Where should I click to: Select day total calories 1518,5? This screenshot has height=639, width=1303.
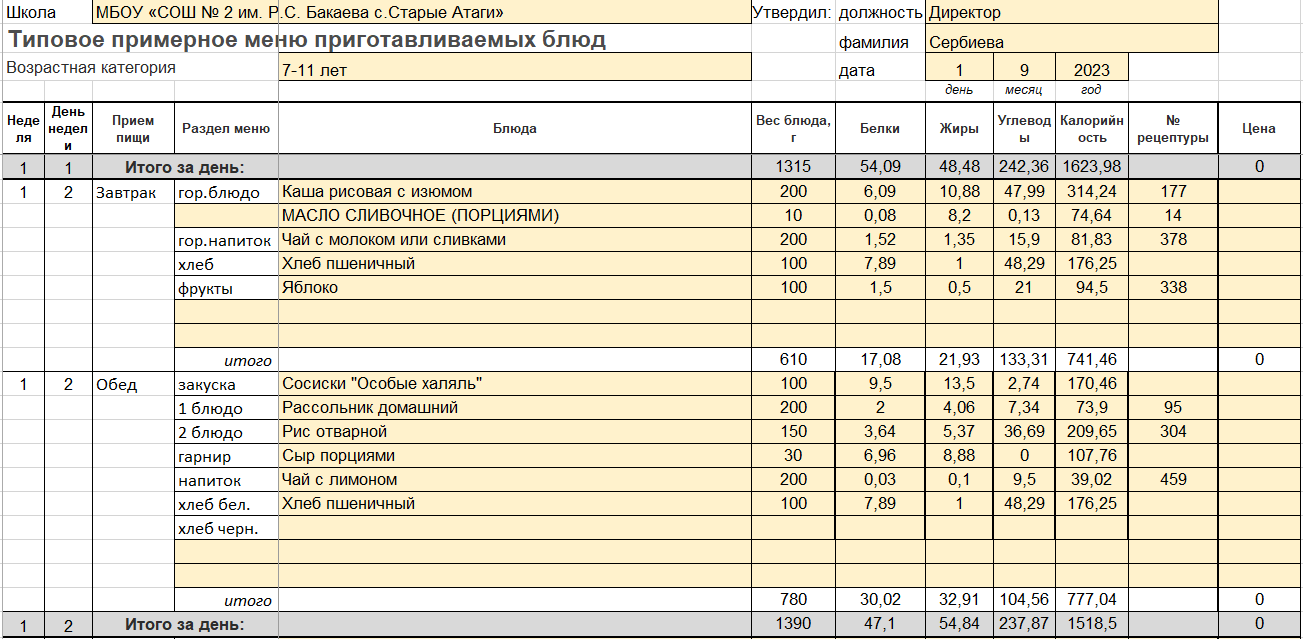coord(1091,625)
